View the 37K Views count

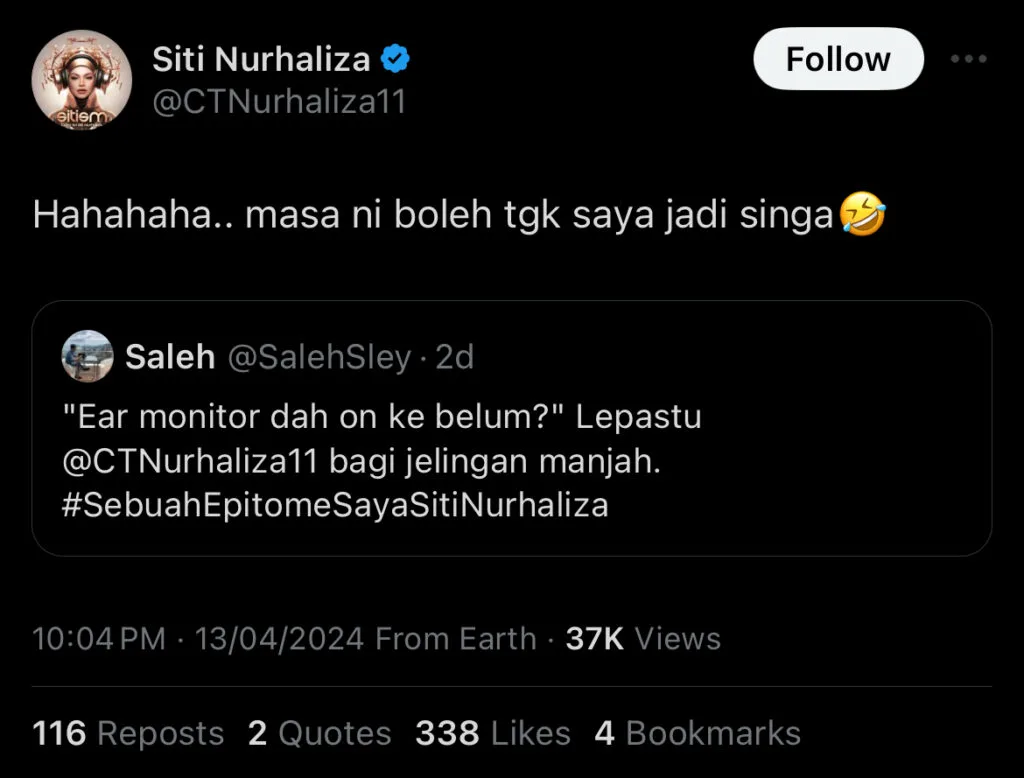[643, 639]
